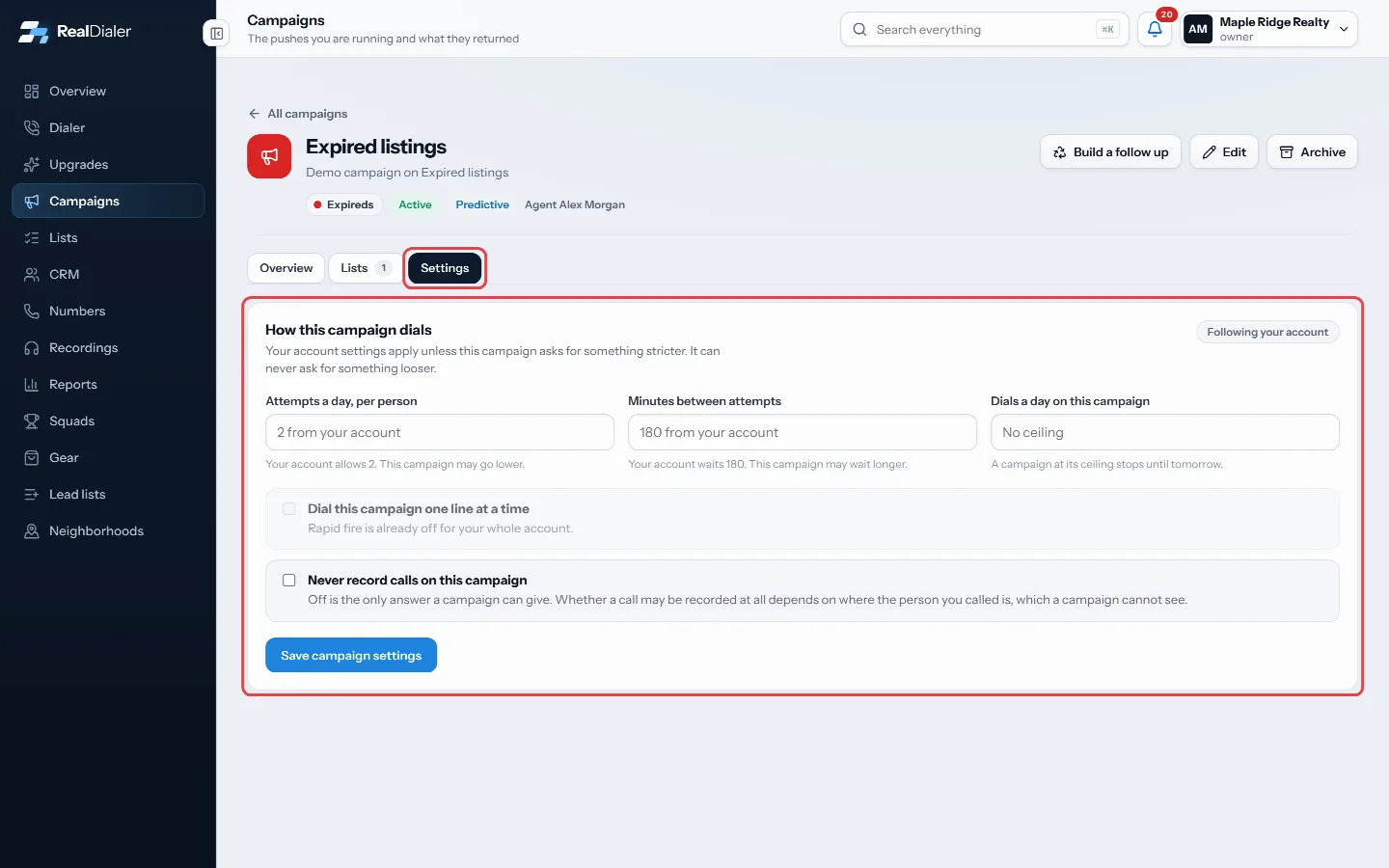Open Lead lists via its icon
The image size is (1389, 868).
coord(32,495)
